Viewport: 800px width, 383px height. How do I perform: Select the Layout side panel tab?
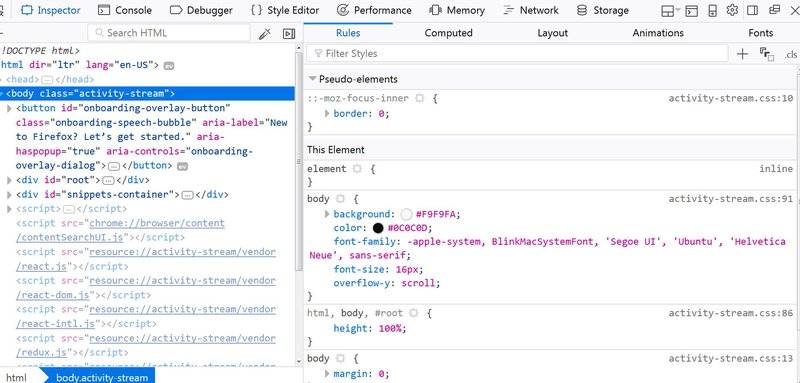(x=553, y=33)
